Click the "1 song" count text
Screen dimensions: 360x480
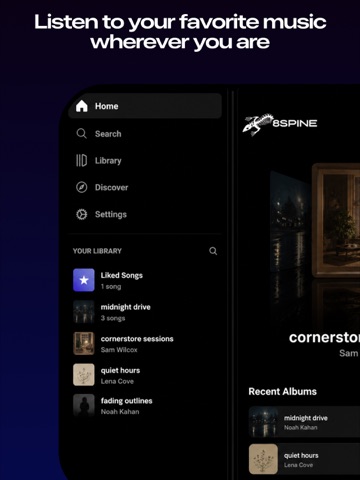point(111,287)
